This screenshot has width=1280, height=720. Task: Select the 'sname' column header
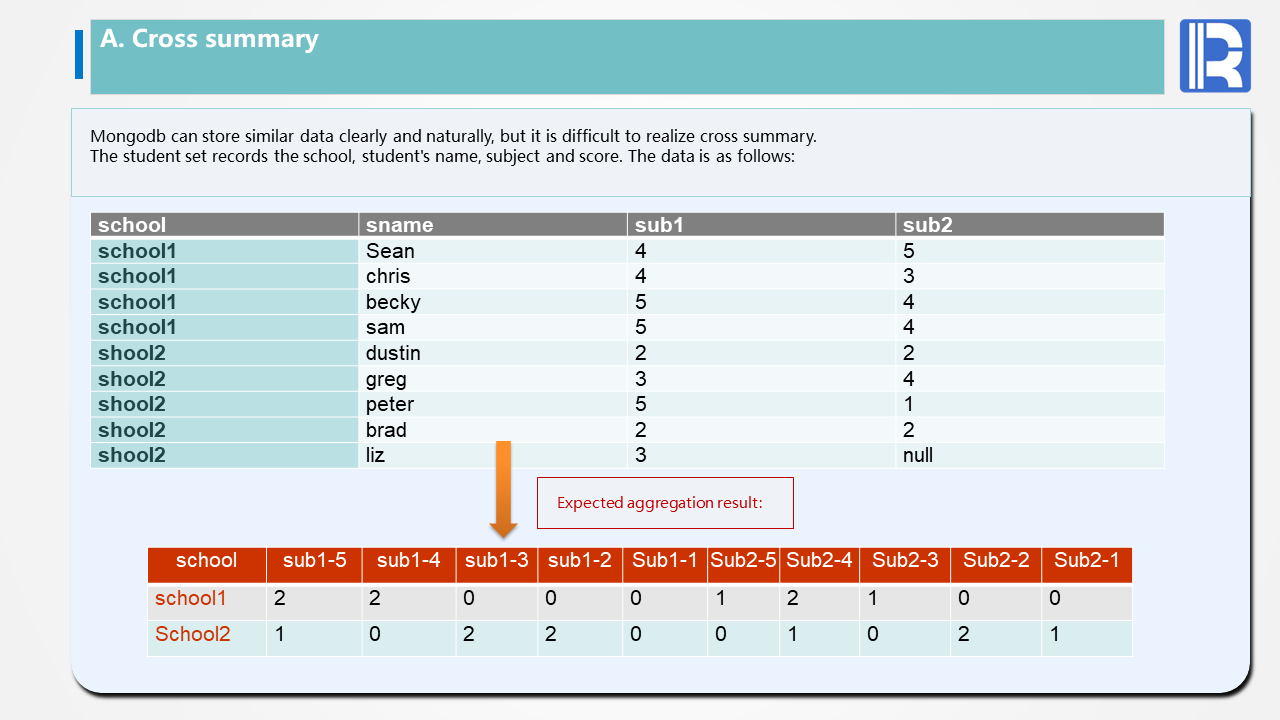coord(399,225)
